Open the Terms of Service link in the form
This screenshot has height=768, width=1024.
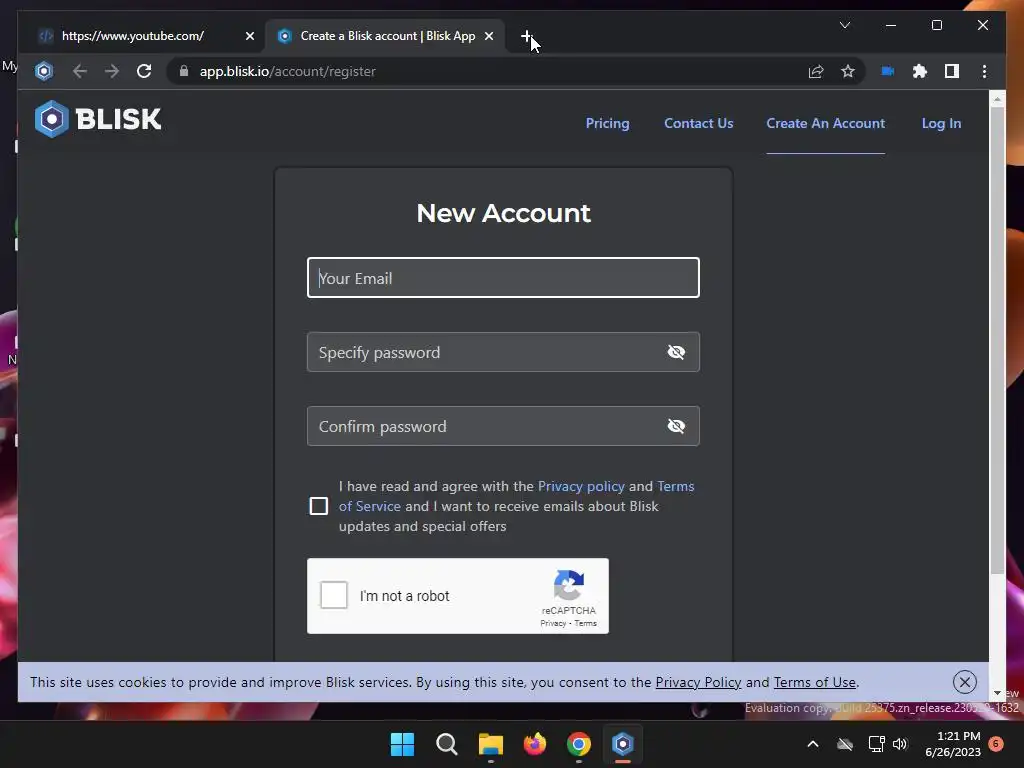(370, 507)
